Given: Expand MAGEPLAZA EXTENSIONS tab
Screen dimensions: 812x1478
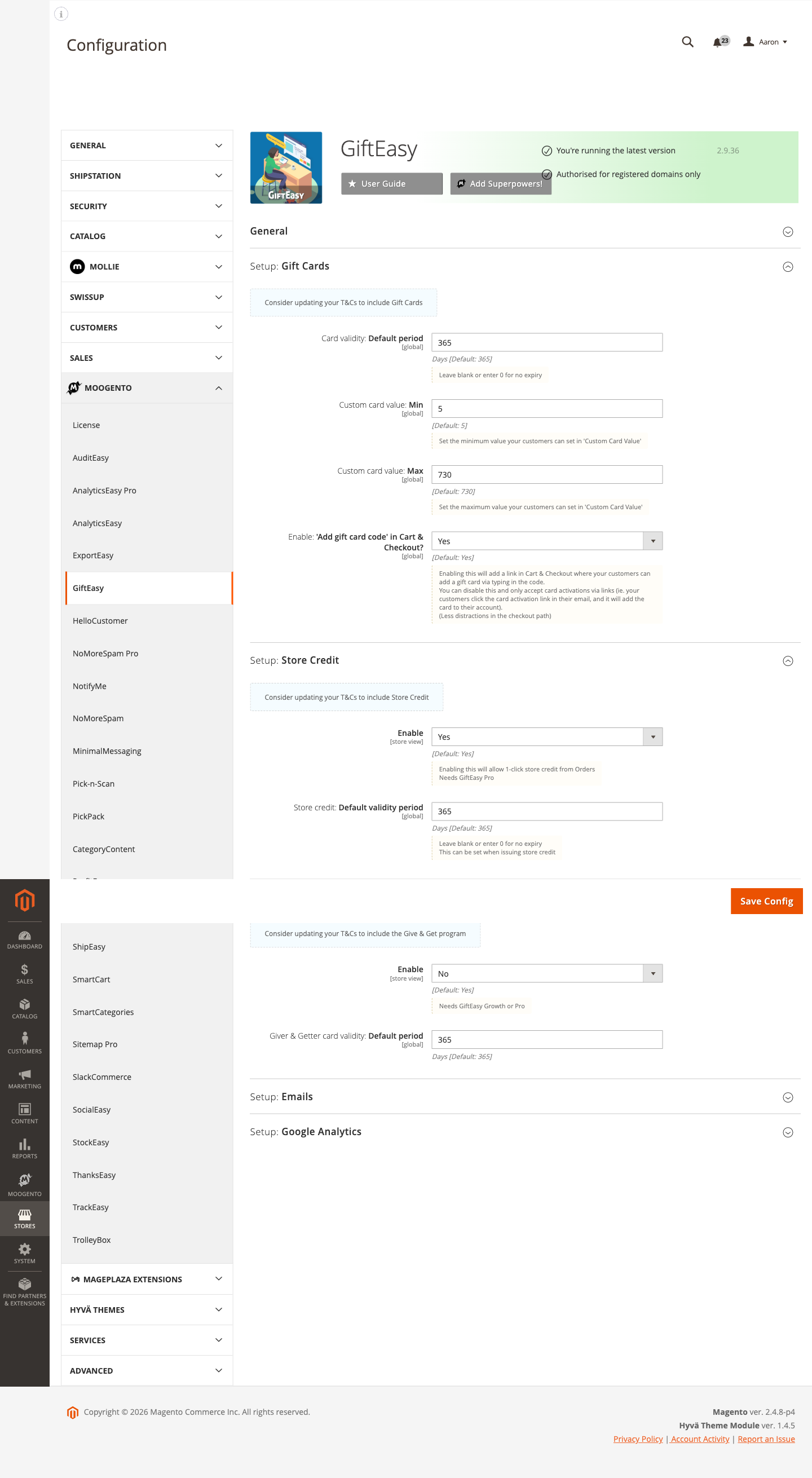Looking at the screenshot, I should coord(147,1280).
